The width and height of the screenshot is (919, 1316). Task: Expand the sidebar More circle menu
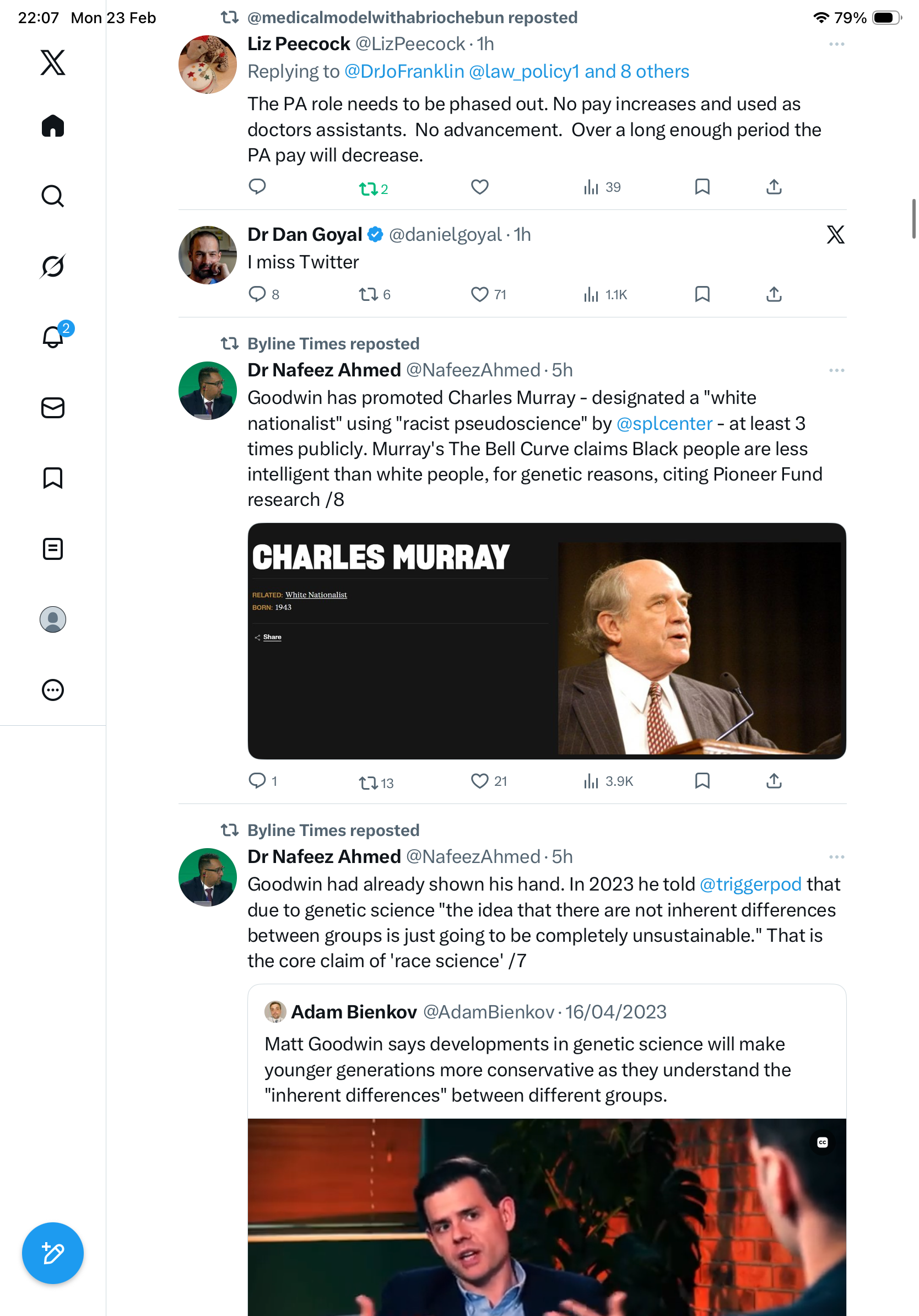[53, 689]
